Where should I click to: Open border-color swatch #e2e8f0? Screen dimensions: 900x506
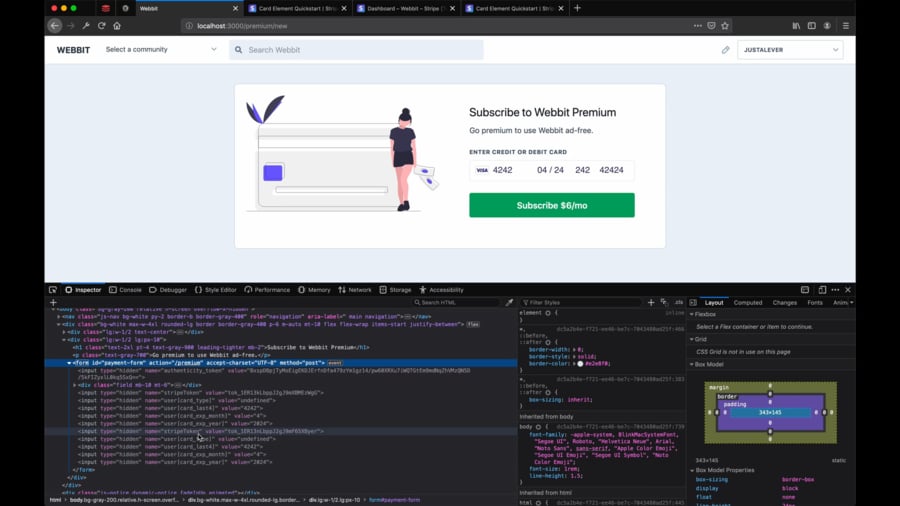tap(580, 364)
